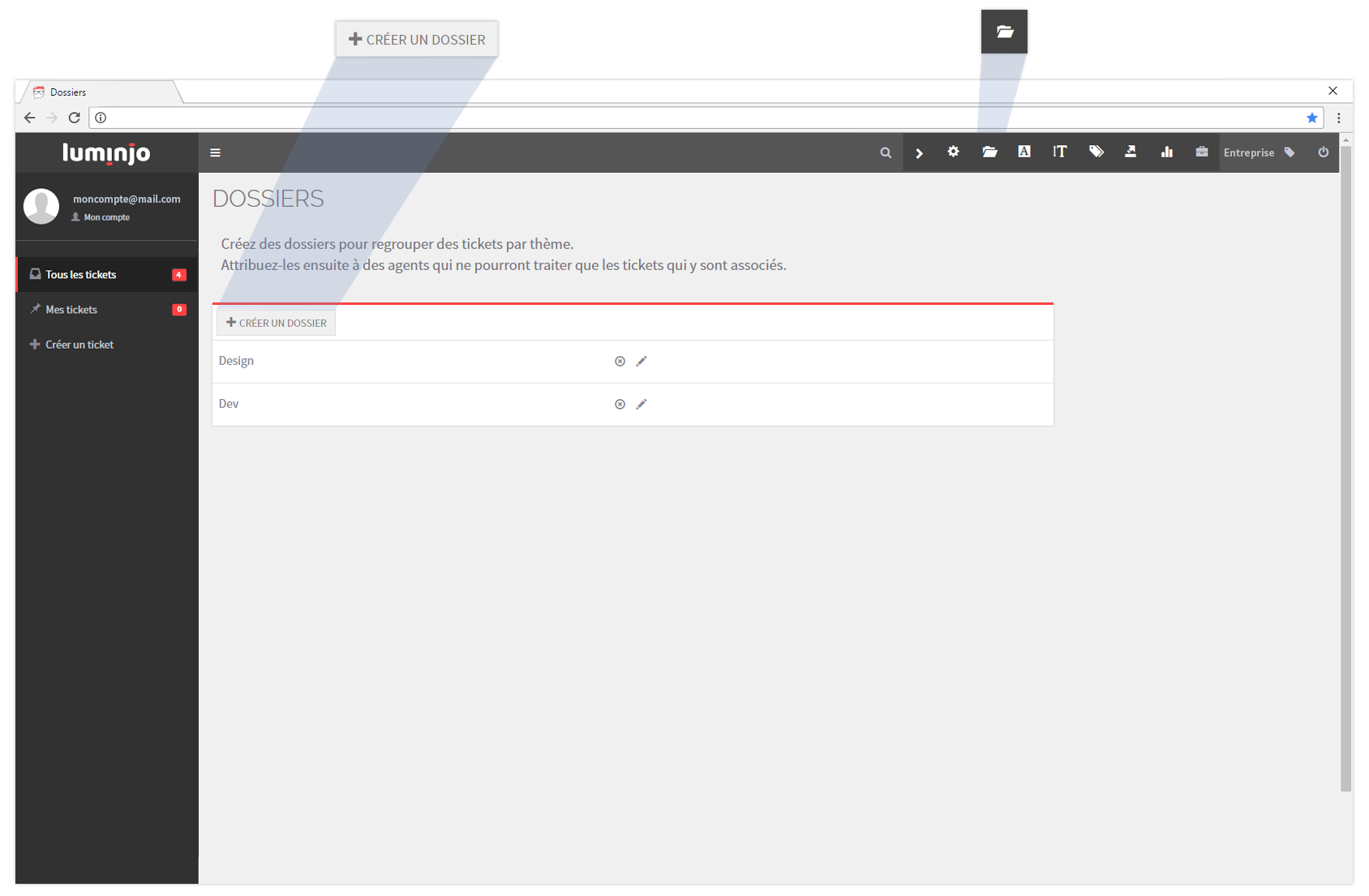Click the statistics bar chart icon
The height and width of the screenshot is (896, 1369).
tap(1167, 152)
